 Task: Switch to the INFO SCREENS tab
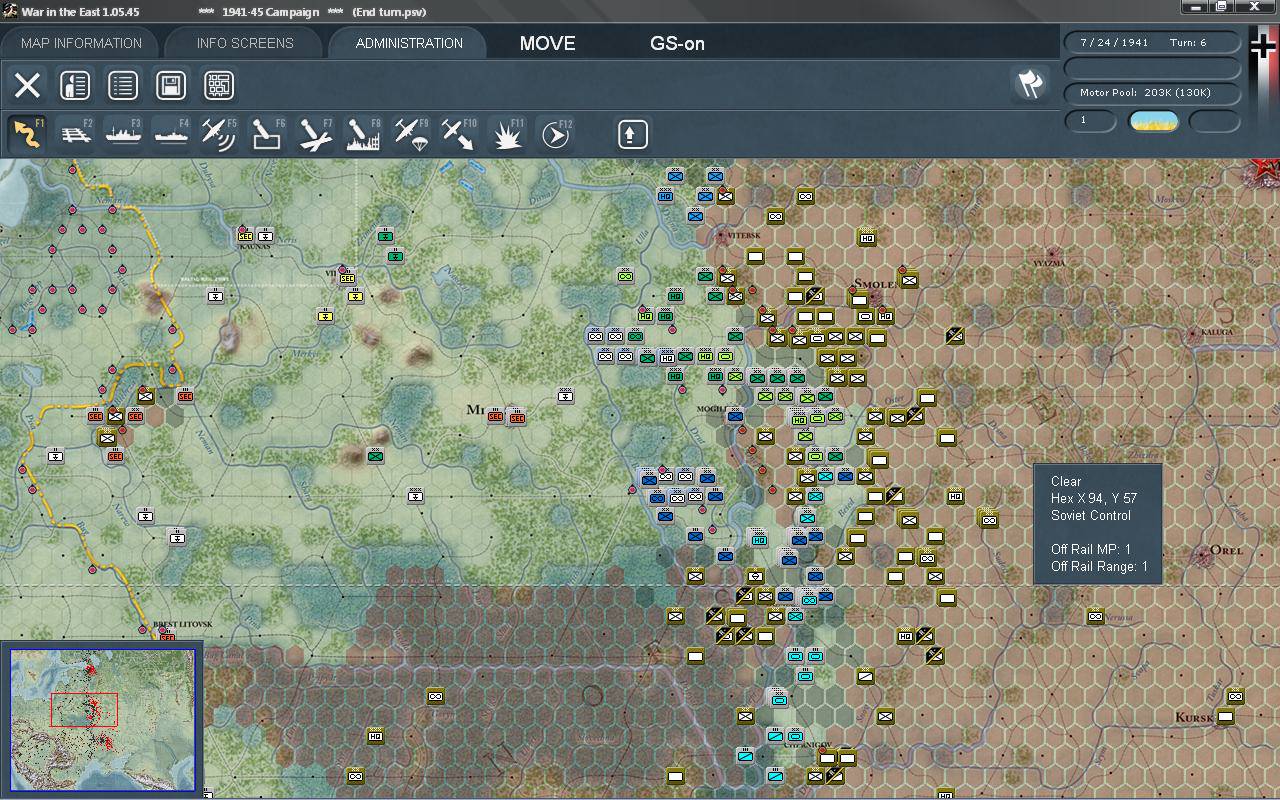[x=245, y=43]
